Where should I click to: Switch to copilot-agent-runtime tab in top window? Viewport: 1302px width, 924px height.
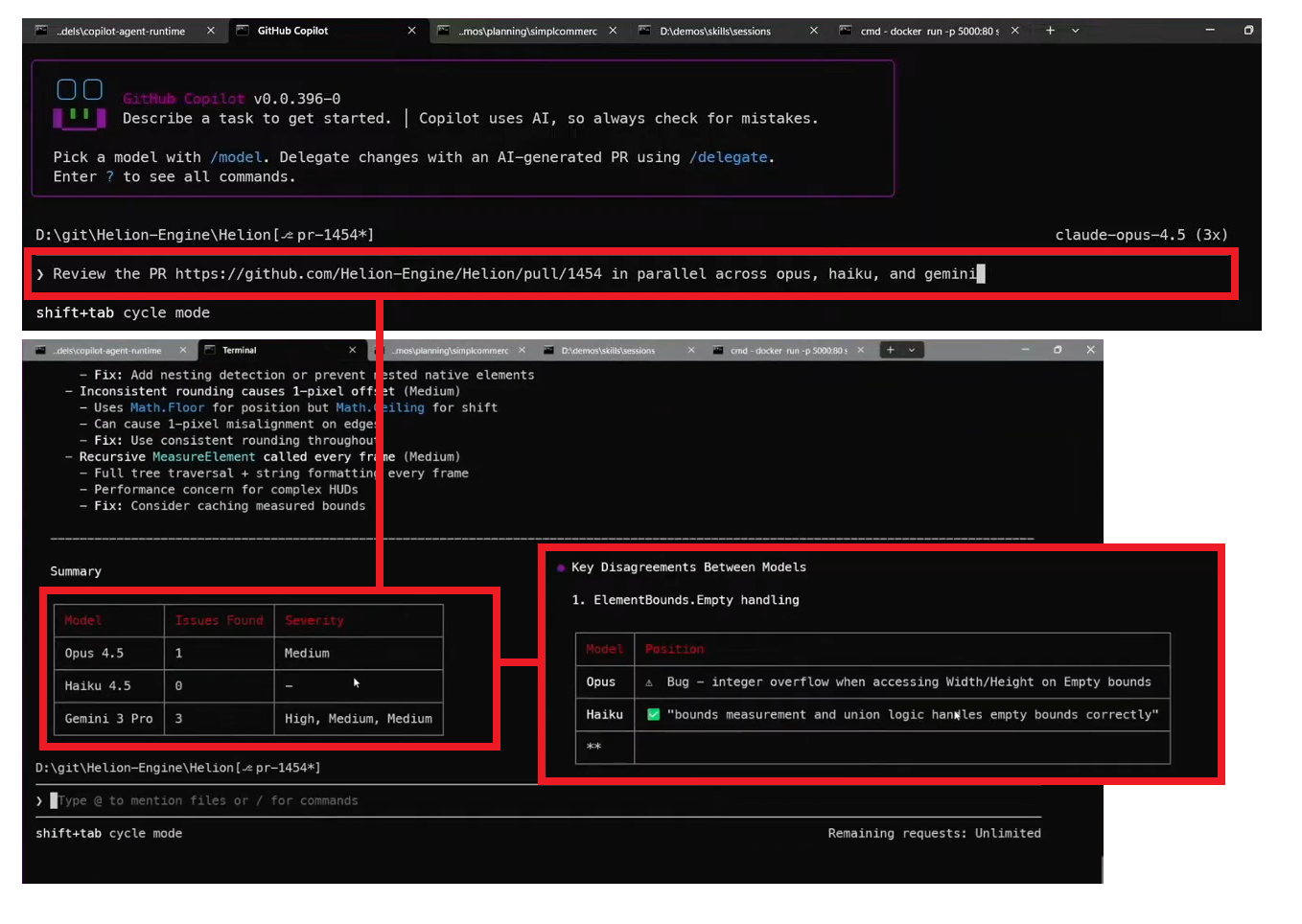(x=120, y=31)
